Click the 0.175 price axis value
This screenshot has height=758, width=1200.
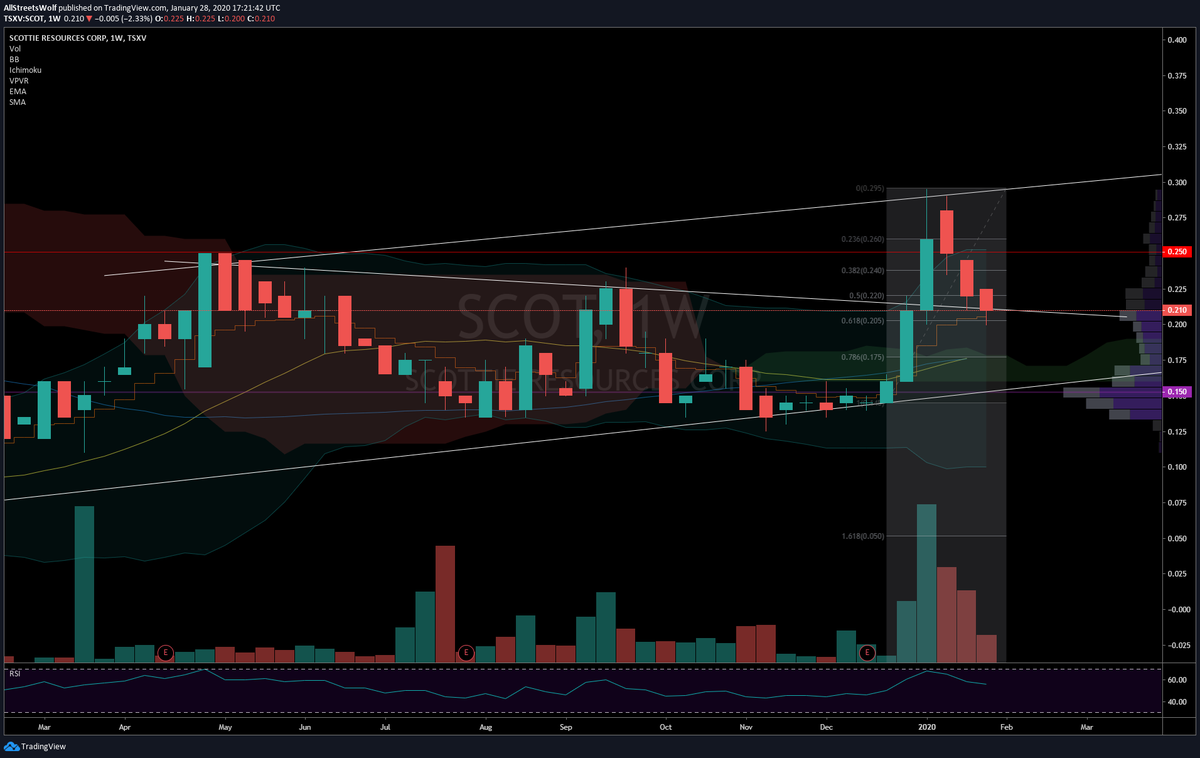point(1176,360)
